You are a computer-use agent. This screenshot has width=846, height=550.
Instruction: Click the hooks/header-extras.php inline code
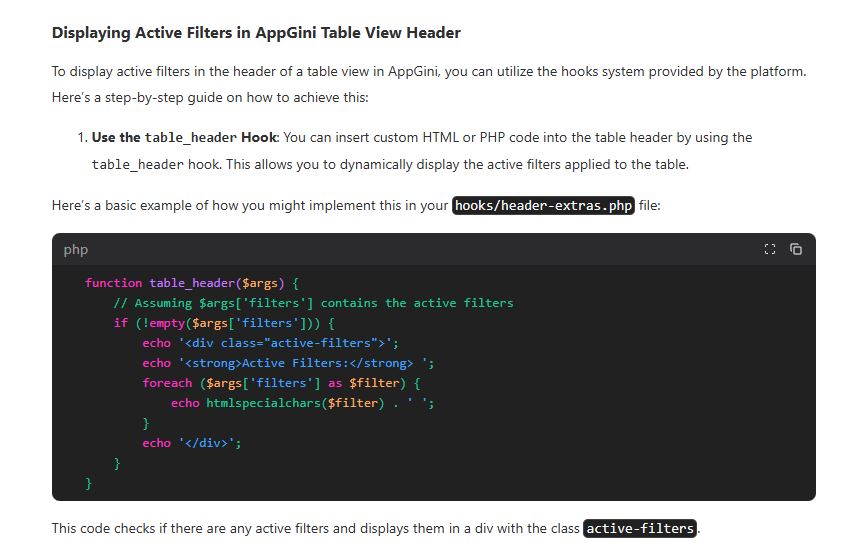[x=543, y=206]
